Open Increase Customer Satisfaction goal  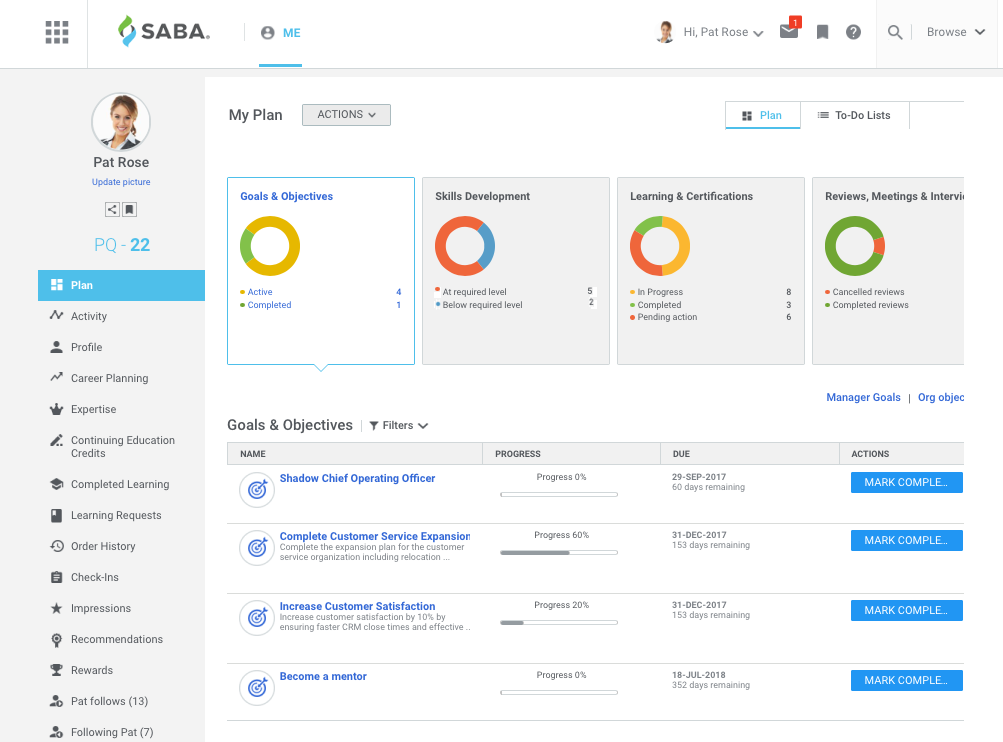pos(357,606)
